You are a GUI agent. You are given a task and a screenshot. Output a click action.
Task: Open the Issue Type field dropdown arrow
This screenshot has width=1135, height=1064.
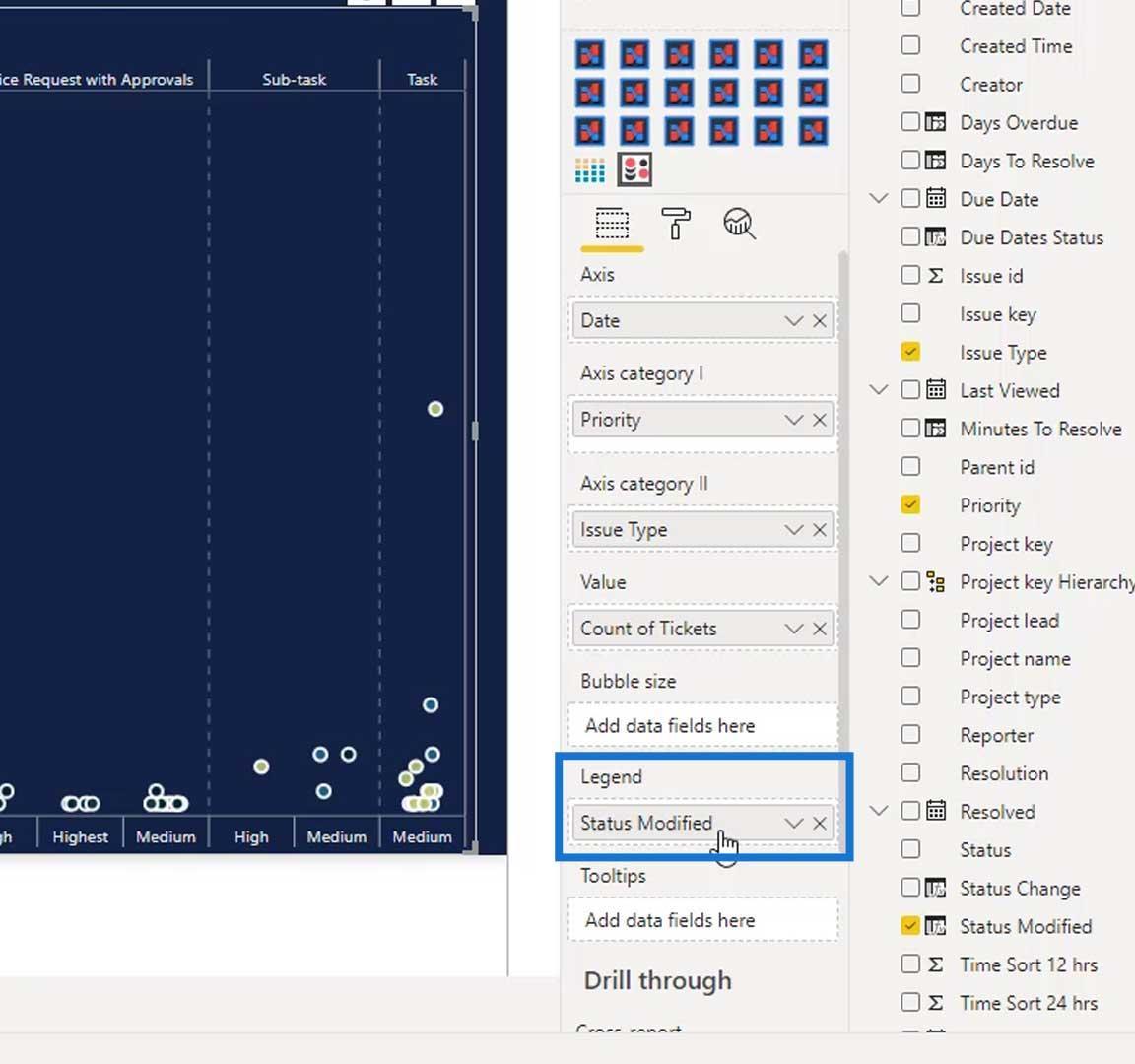point(794,530)
